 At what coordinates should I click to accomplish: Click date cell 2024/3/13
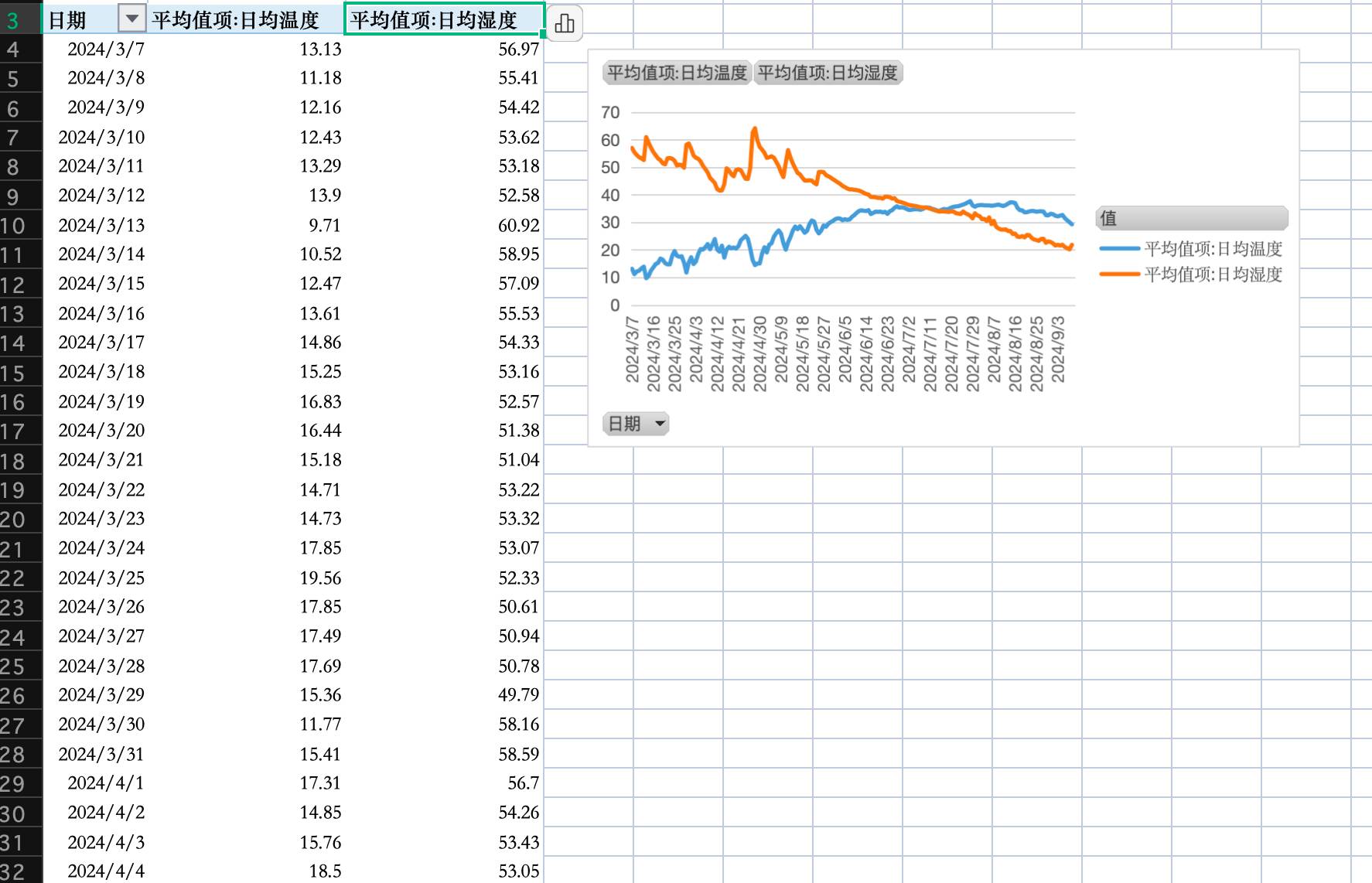coord(101,225)
